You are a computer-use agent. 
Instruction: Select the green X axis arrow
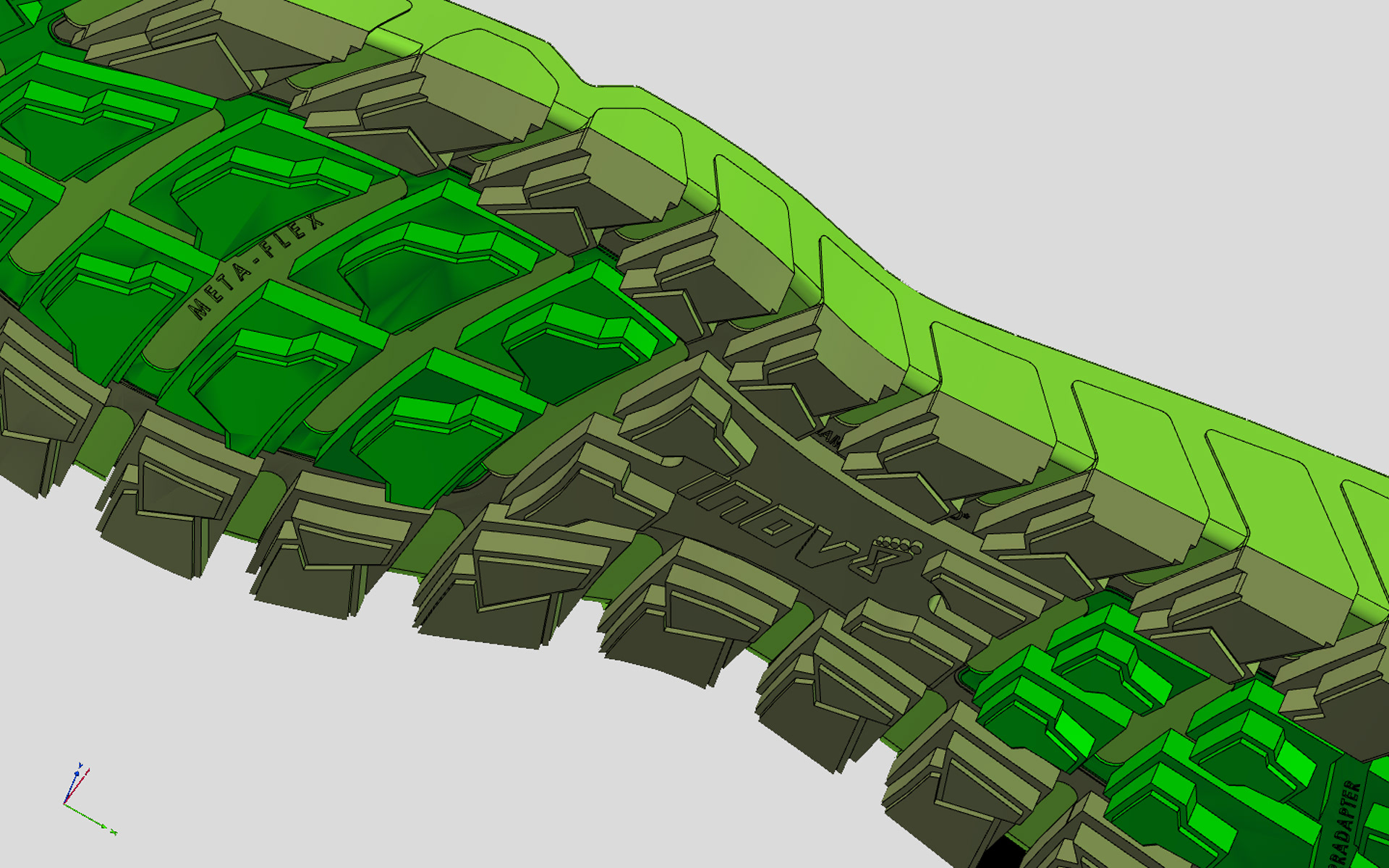88,816
